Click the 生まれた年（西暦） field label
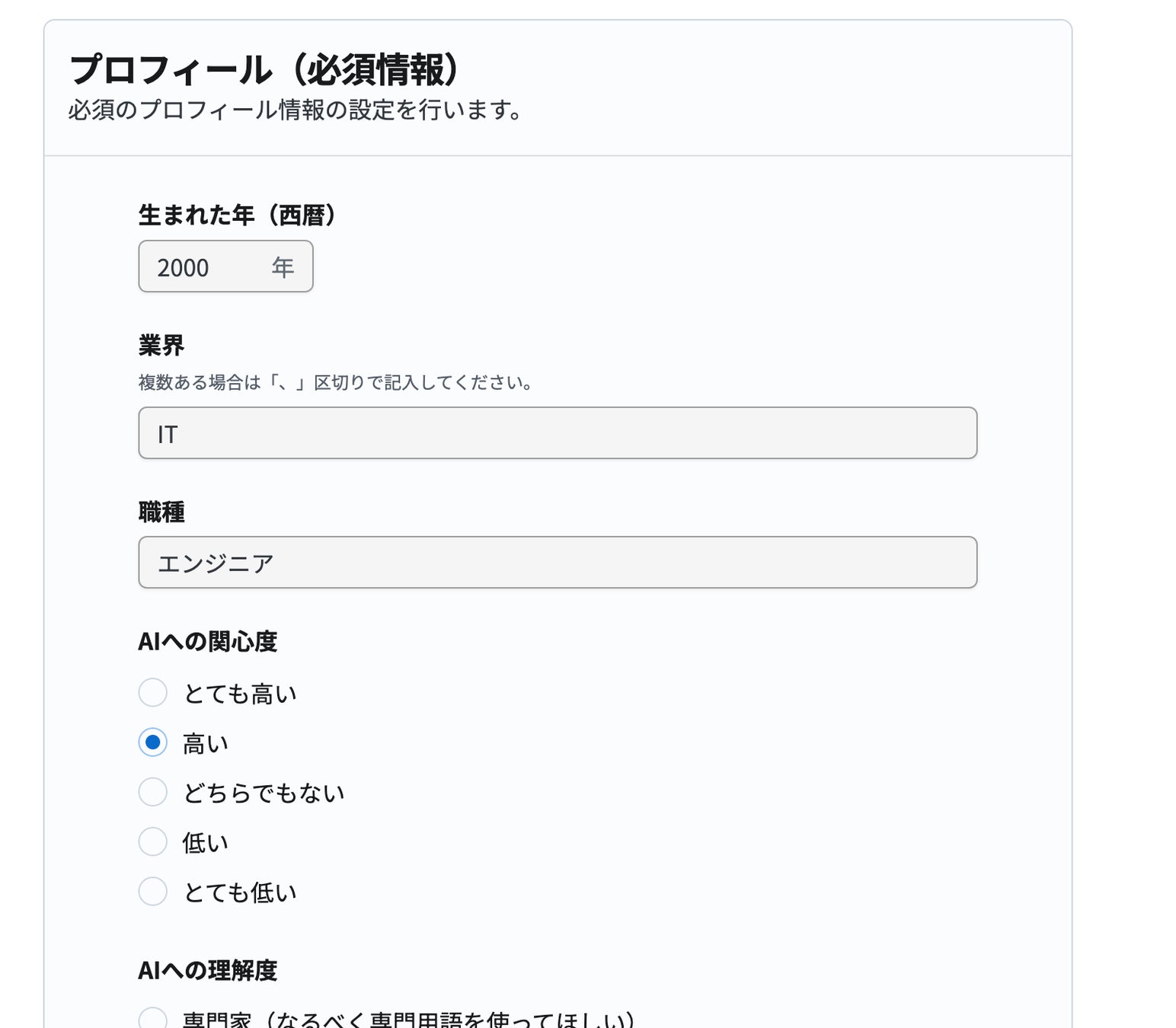Viewport: 1176px width, 1028px height. pos(237,215)
